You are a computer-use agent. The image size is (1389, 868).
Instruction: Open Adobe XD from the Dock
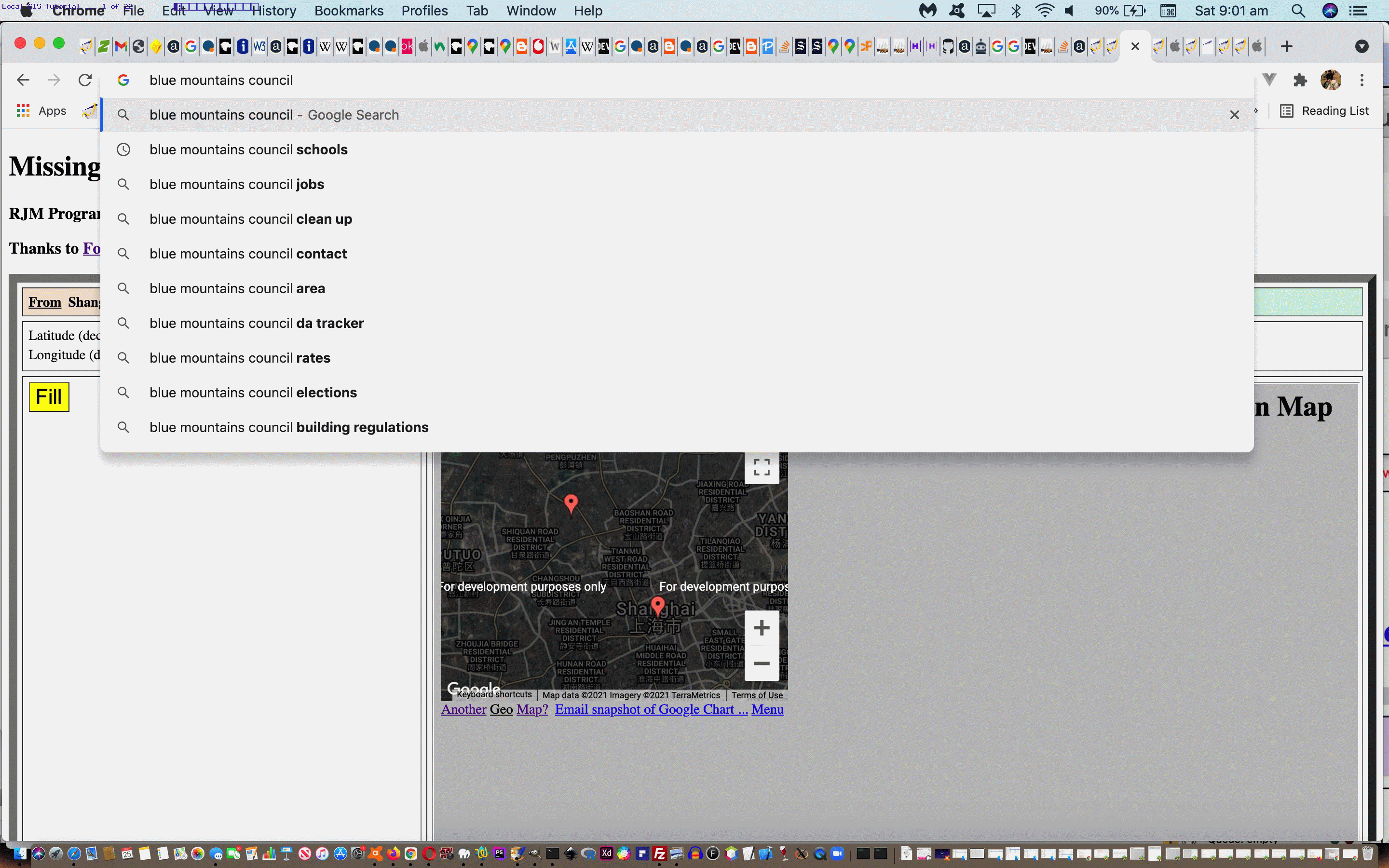(x=607, y=853)
